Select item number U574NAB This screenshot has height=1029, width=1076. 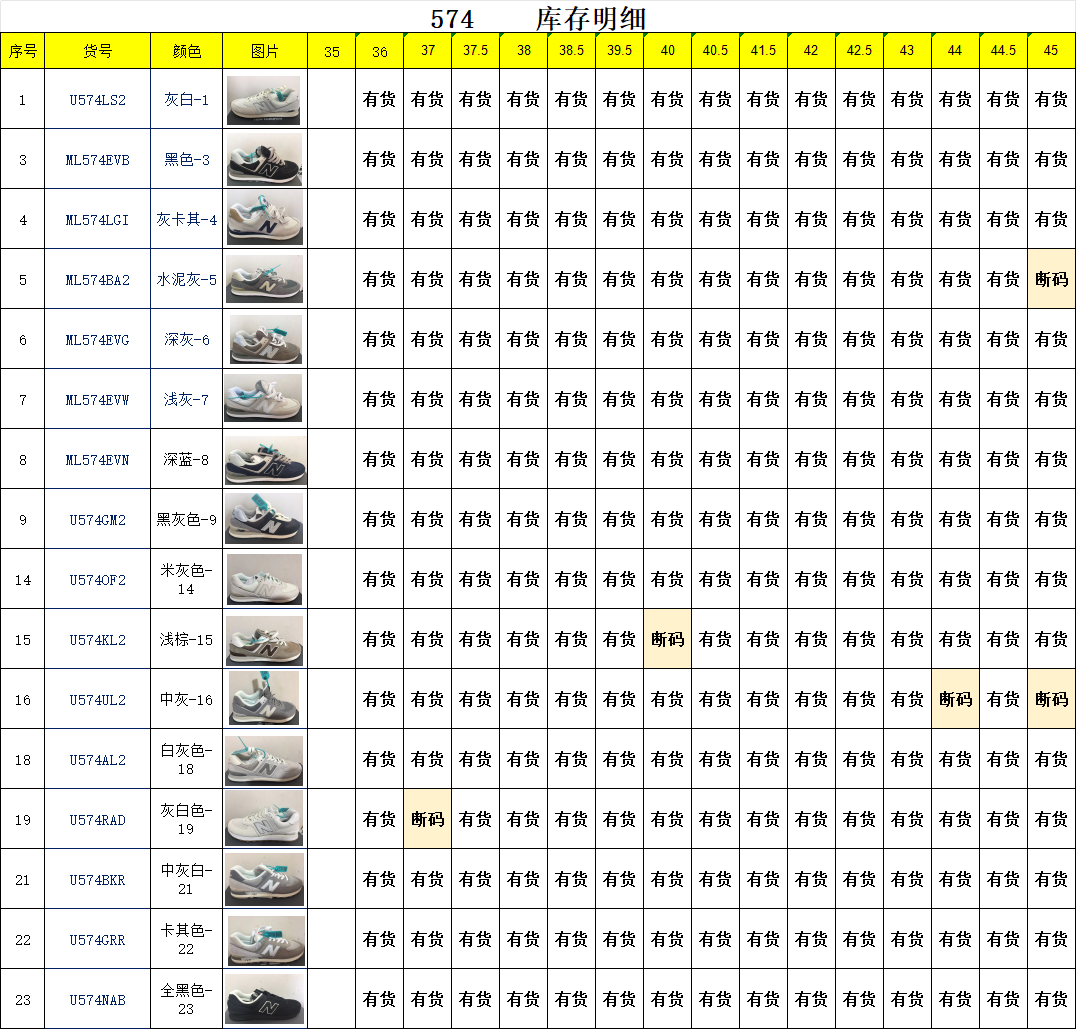(97, 1000)
